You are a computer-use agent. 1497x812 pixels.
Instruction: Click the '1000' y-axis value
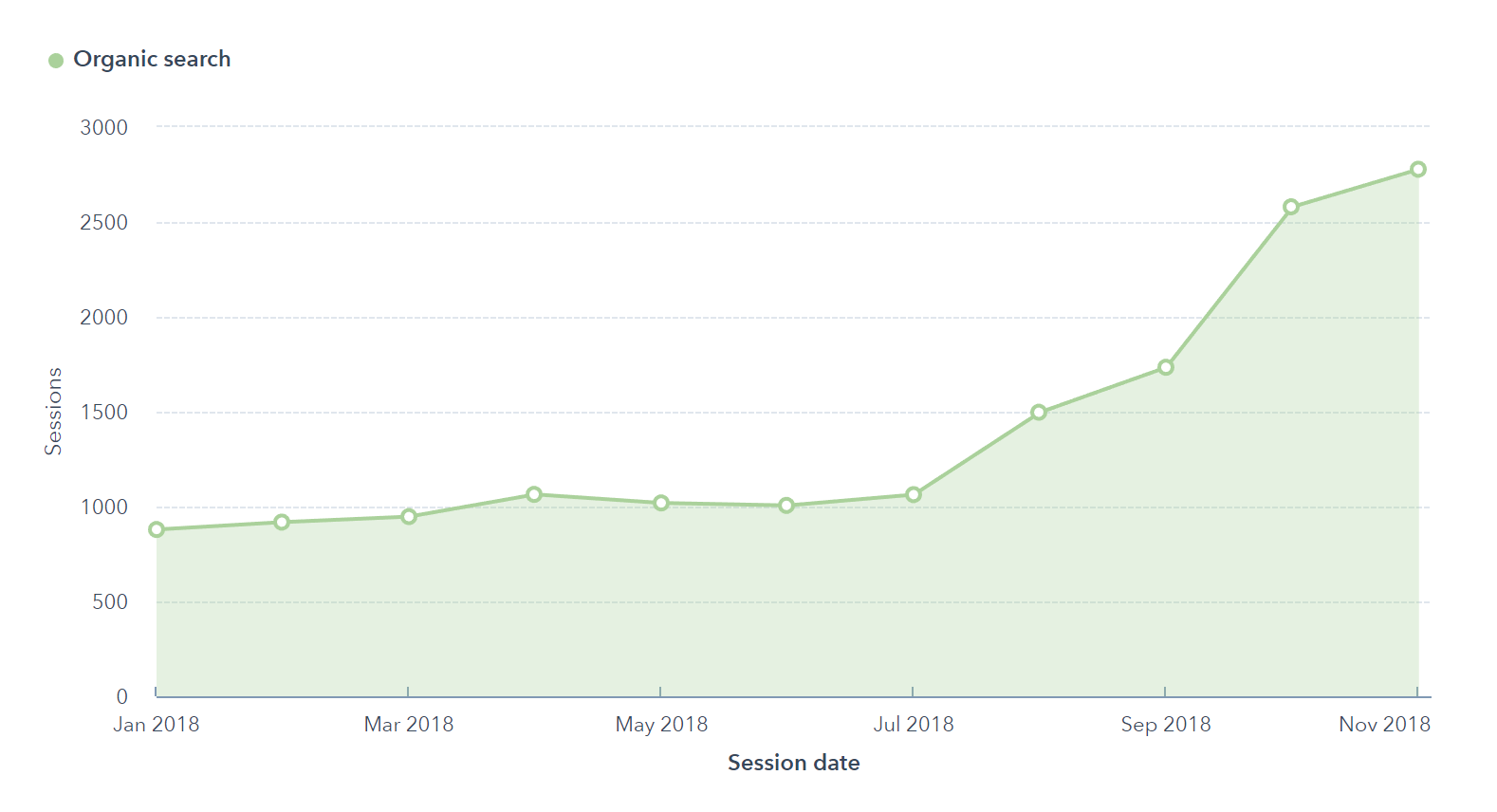[x=104, y=507]
